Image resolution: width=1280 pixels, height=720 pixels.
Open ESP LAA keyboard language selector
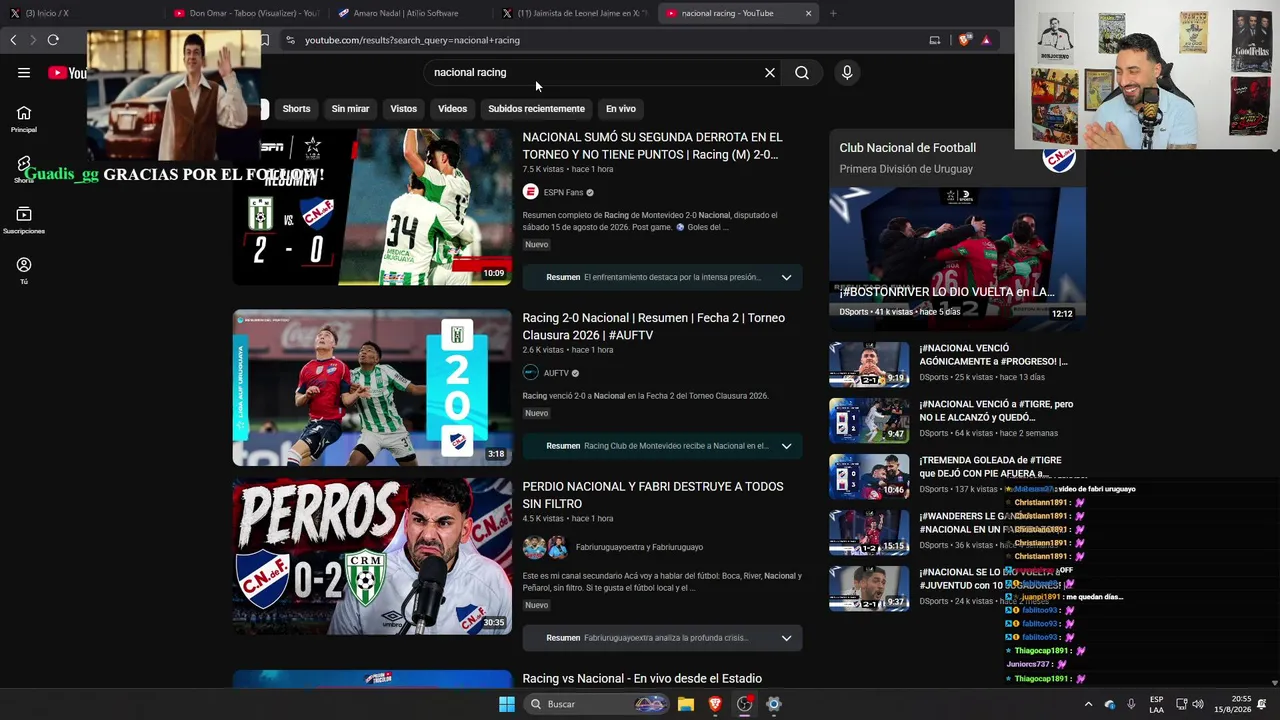[1156, 704]
